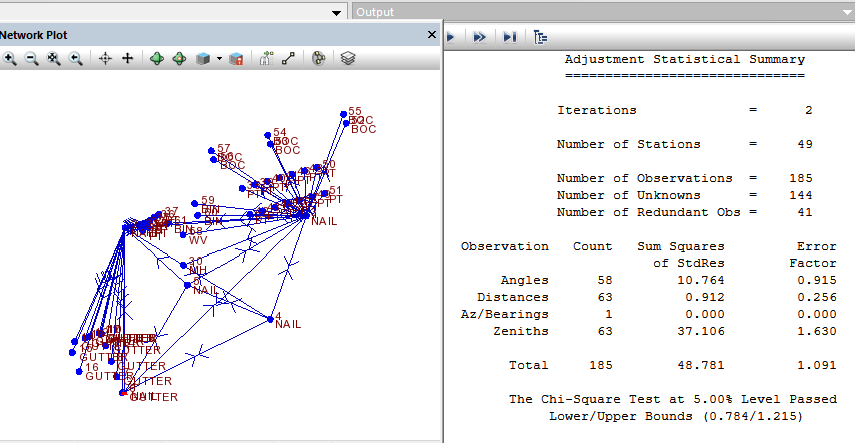Open the dropdown arrow left of Output
855x443 pixels.
click(x=338, y=12)
